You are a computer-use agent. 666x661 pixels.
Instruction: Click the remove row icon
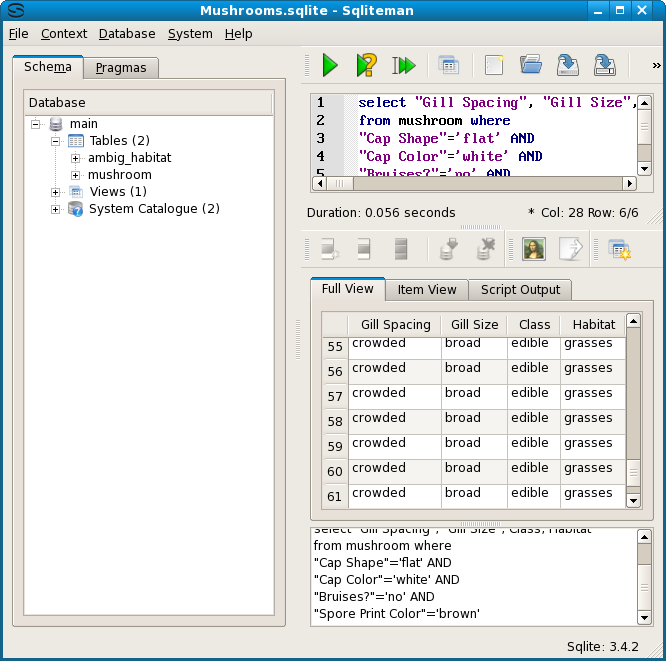click(401, 249)
